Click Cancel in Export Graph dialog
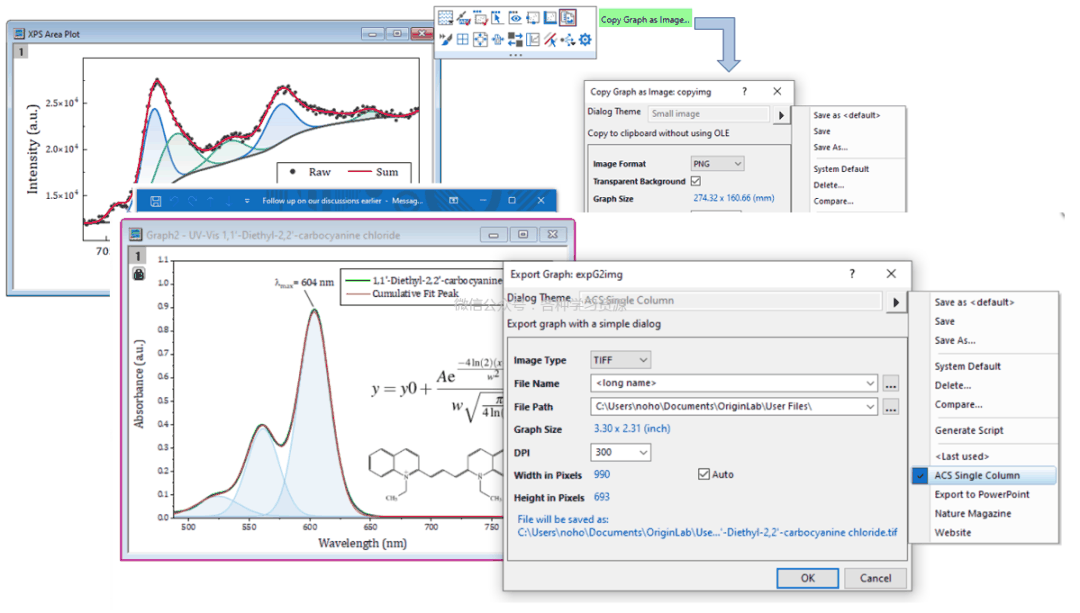Image resolution: width=1080 pixels, height=613 pixels. [875, 578]
